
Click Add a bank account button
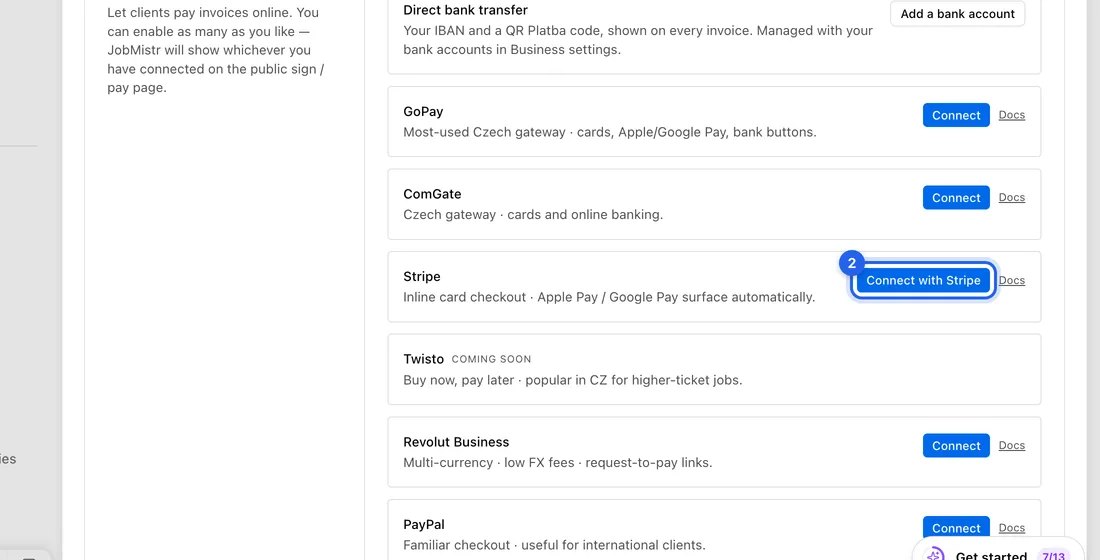958,14
